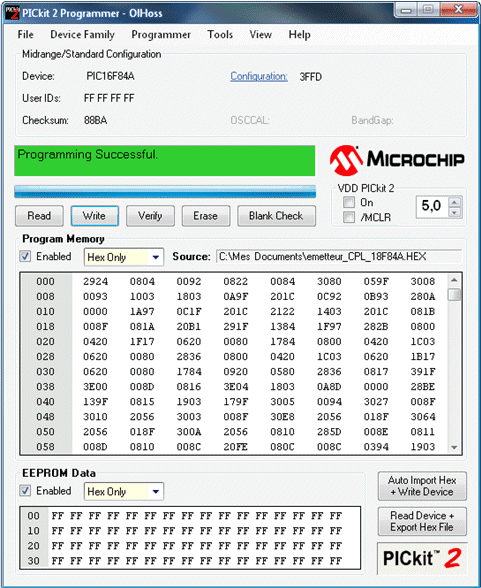The image size is (481, 588).
Task: Click the EEPROM row 30 address label
Action: (33, 561)
